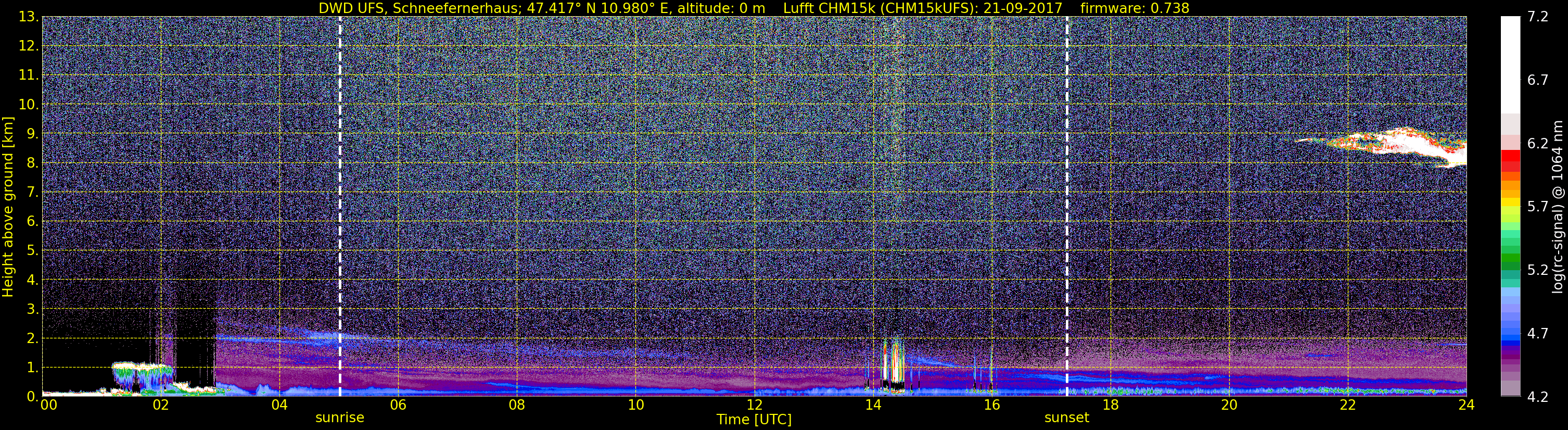Click the dashed sunrise marker line
Viewport: 1568px width, 430px height.
[340, 206]
